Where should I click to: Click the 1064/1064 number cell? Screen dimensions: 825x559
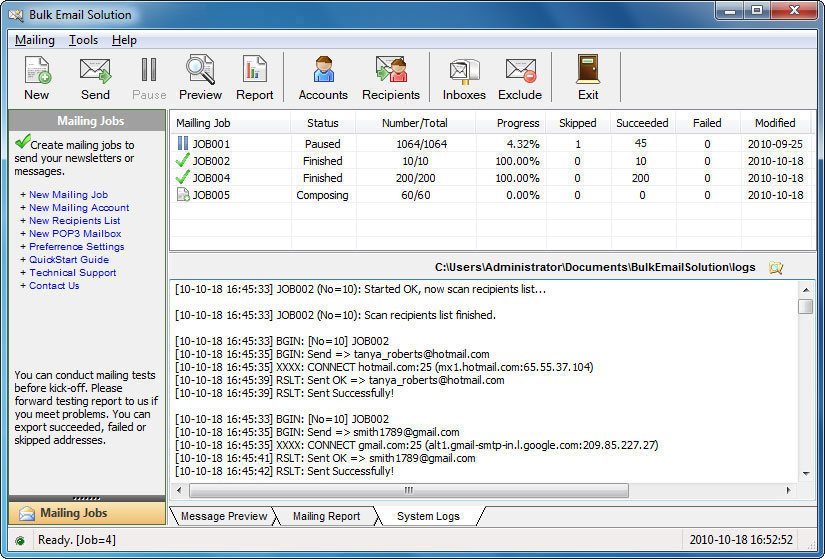[421, 144]
